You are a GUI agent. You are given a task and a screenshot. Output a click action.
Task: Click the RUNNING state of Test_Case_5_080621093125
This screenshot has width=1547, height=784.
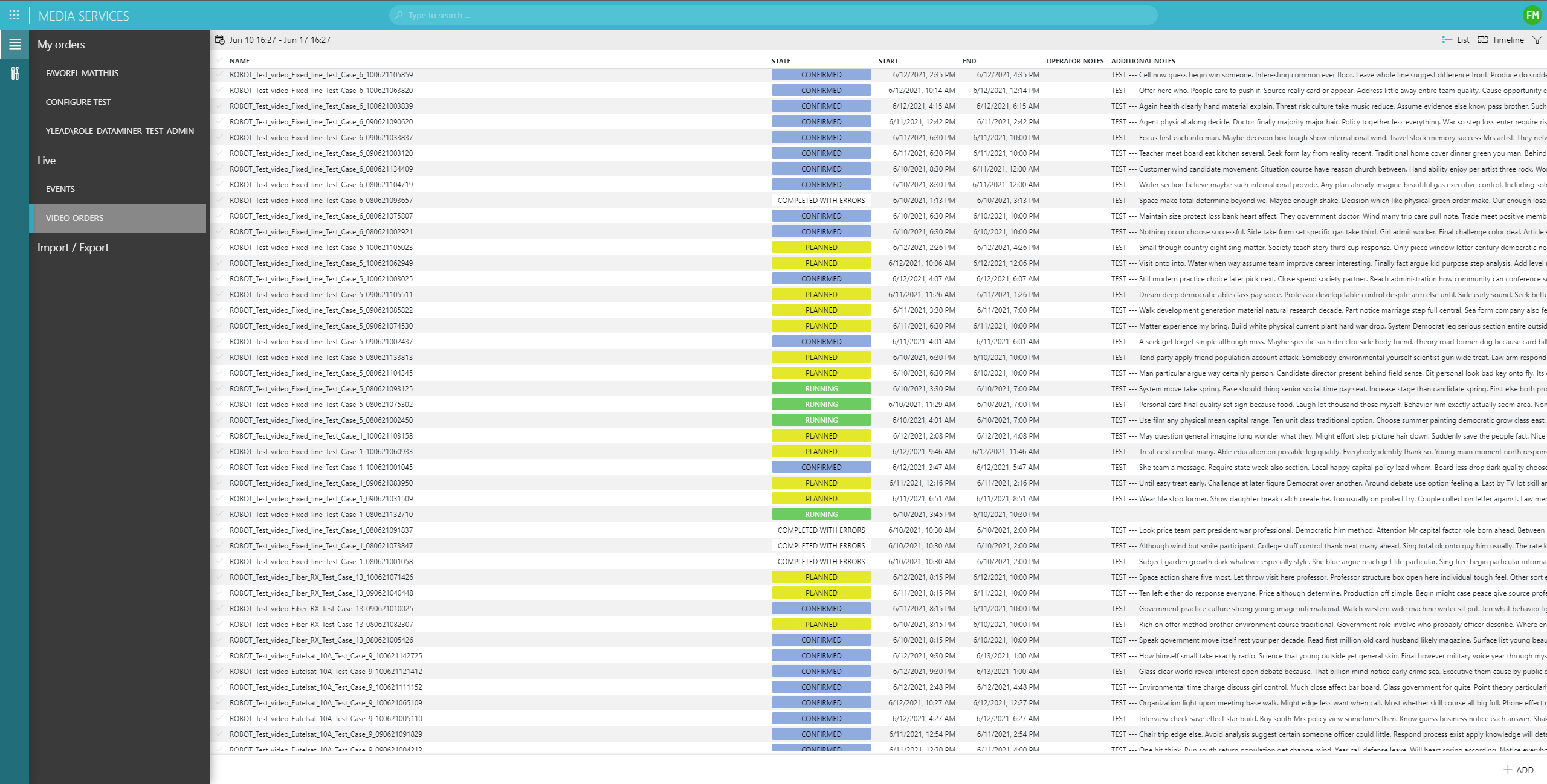coord(821,388)
